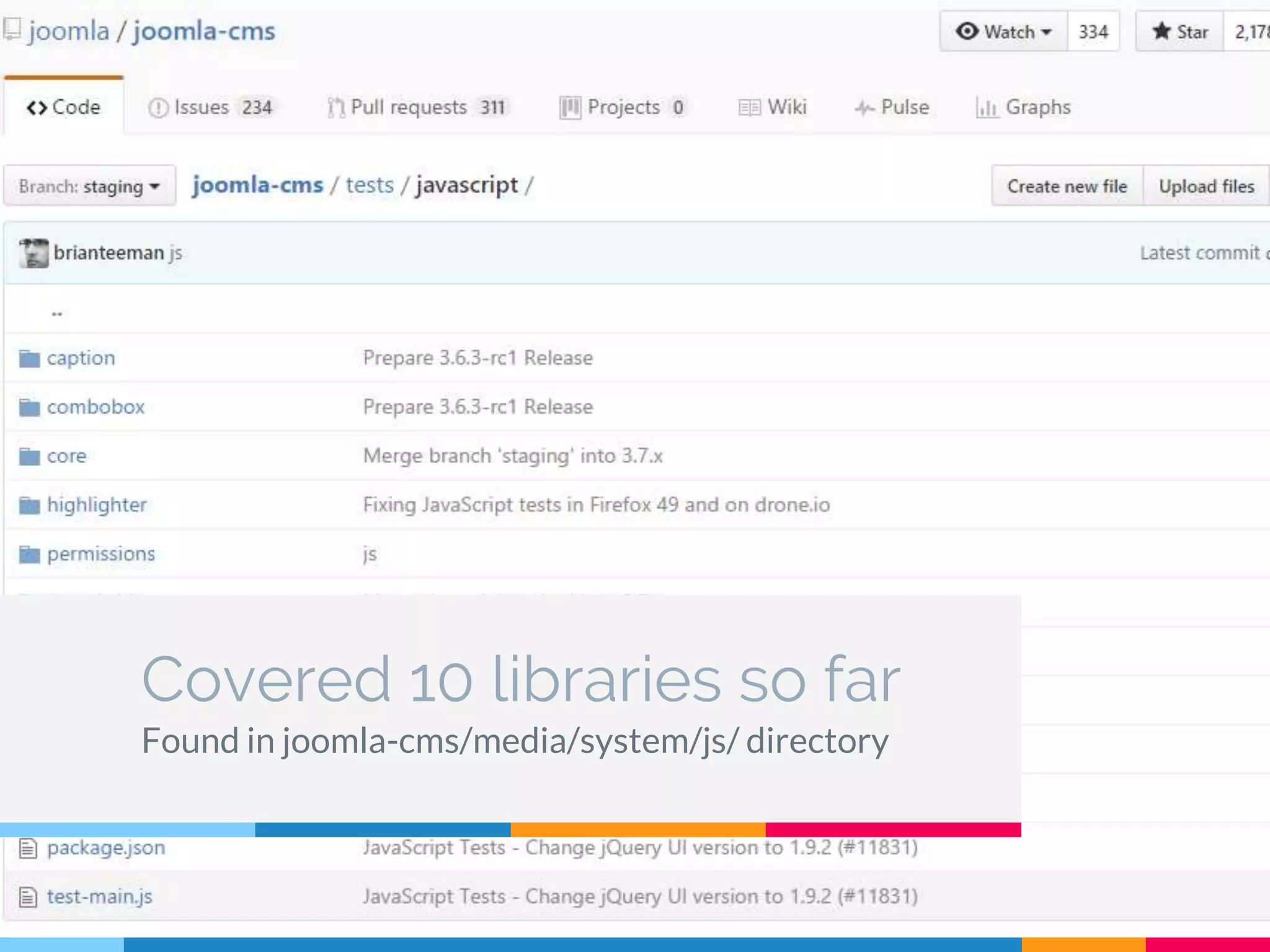The height and width of the screenshot is (952, 1270).
Task: Open test-main.js row jQuery UI commit message
Action: (x=640, y=897)
